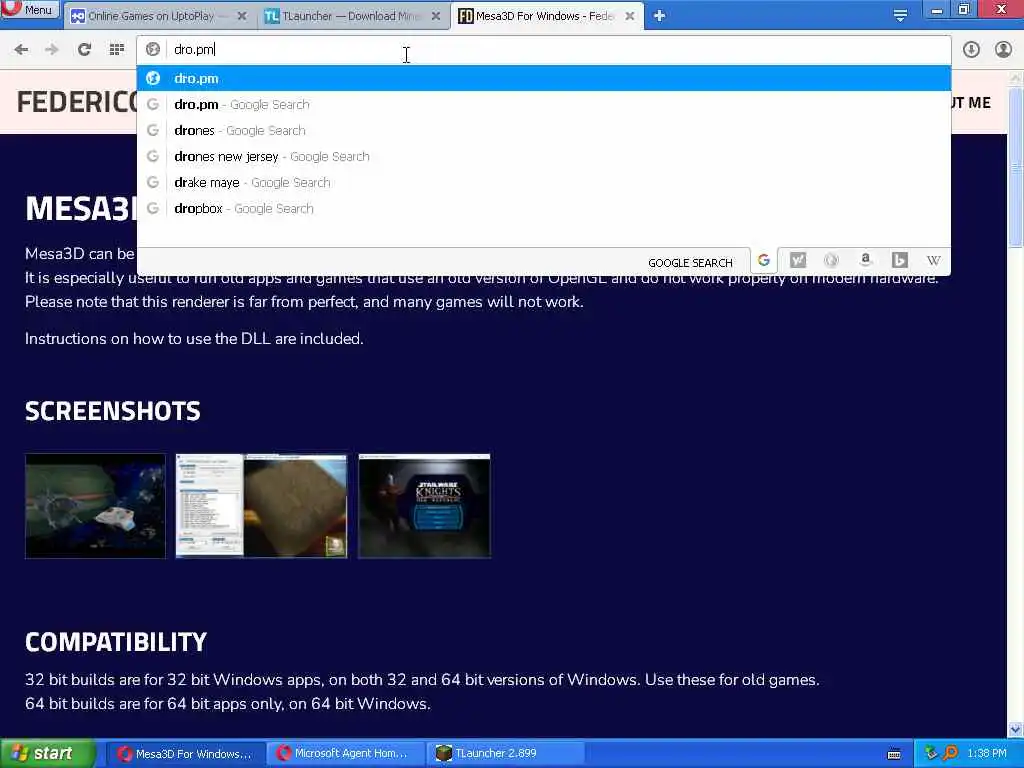This screenshot has width=1024, height=768.
Task: Open Speed Dial grid icon
Action: (116, 49)
